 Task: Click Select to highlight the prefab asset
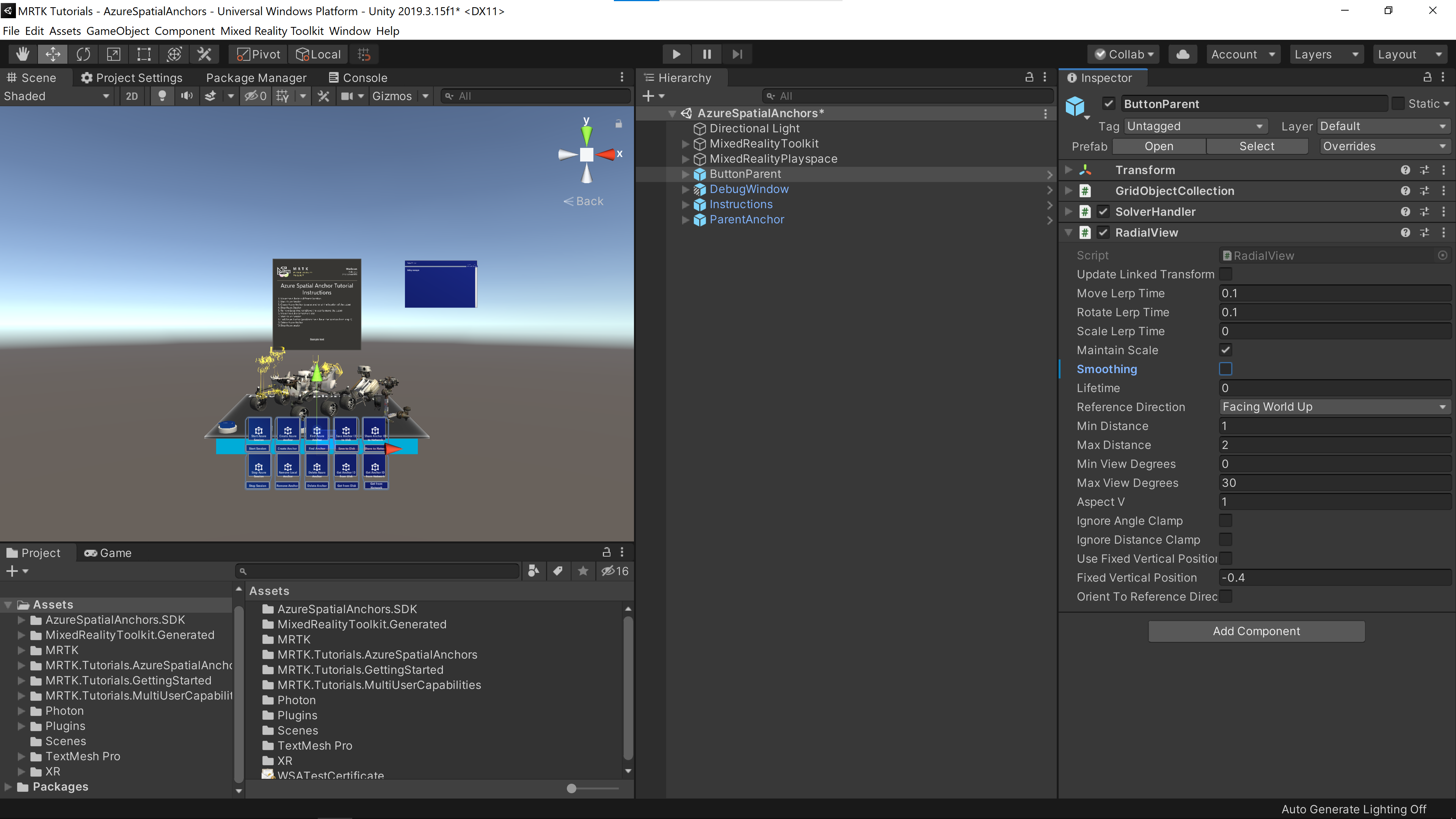pos(1257,146)
